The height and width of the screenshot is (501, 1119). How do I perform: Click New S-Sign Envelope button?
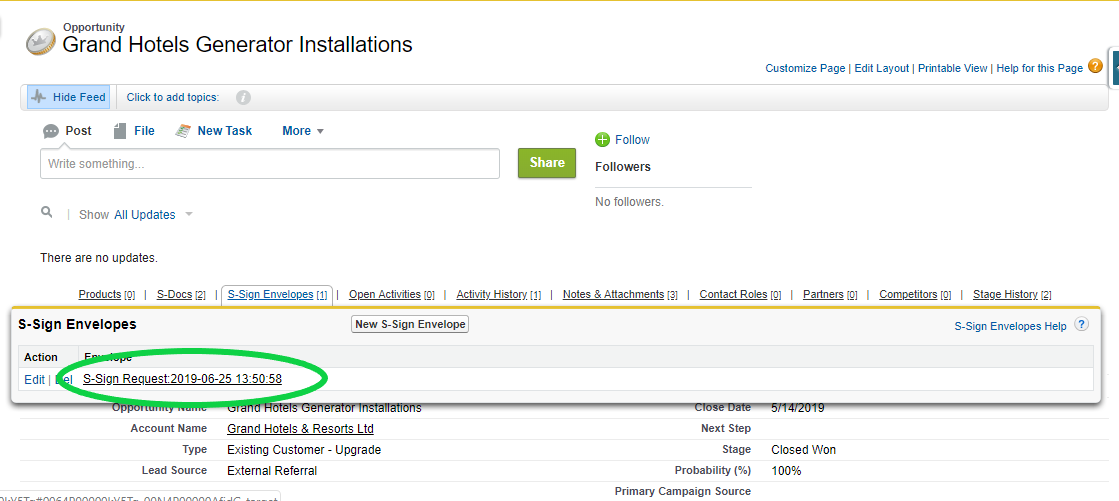410,324
